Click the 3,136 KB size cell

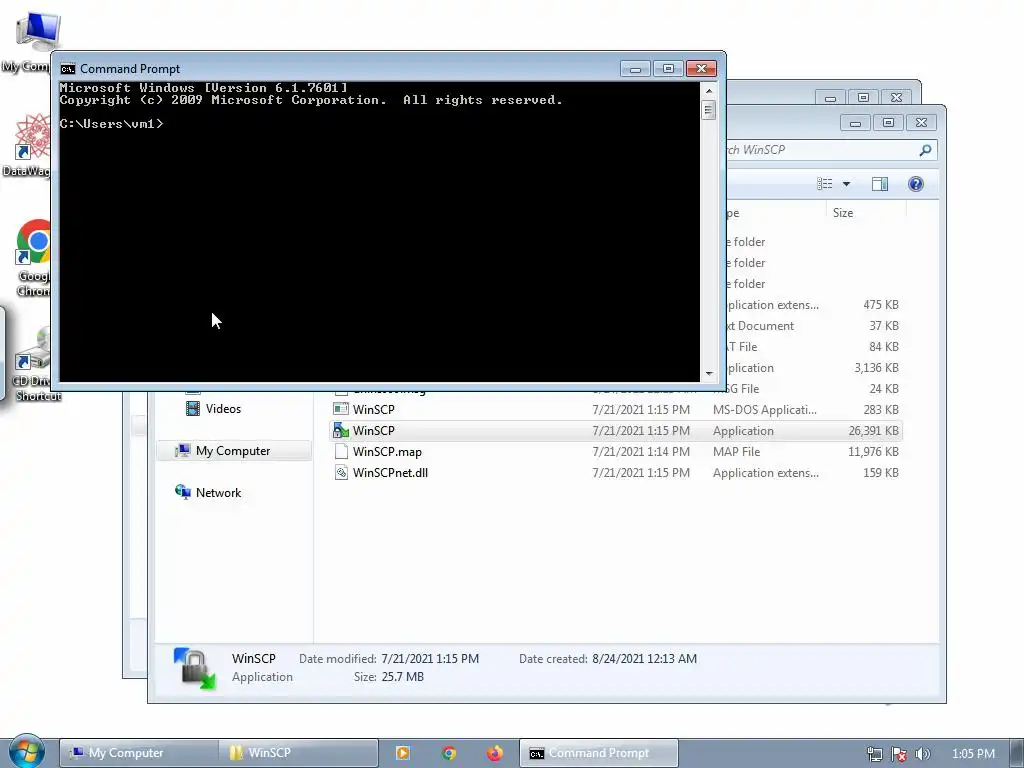click(x=876, y=368)
